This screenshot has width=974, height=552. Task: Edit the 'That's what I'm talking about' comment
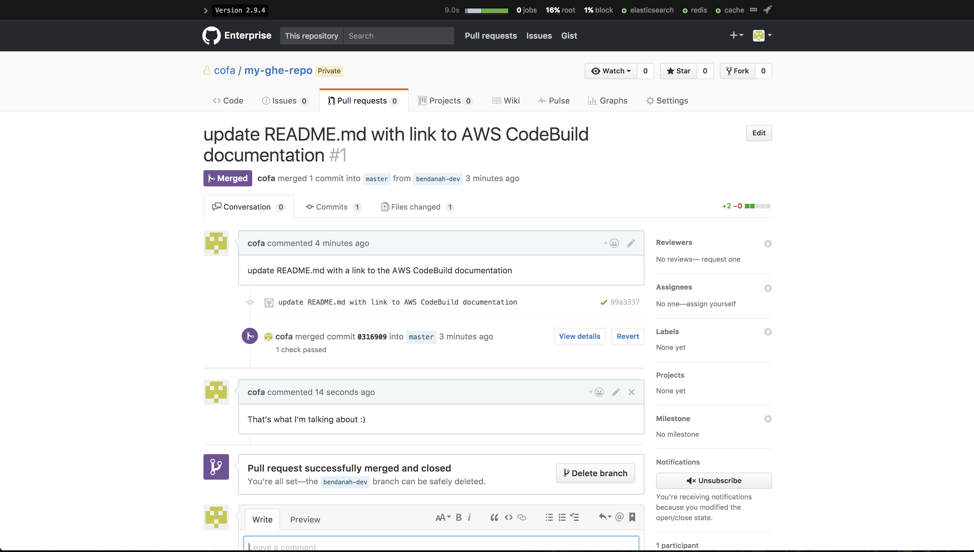click(x=616, y=392)
